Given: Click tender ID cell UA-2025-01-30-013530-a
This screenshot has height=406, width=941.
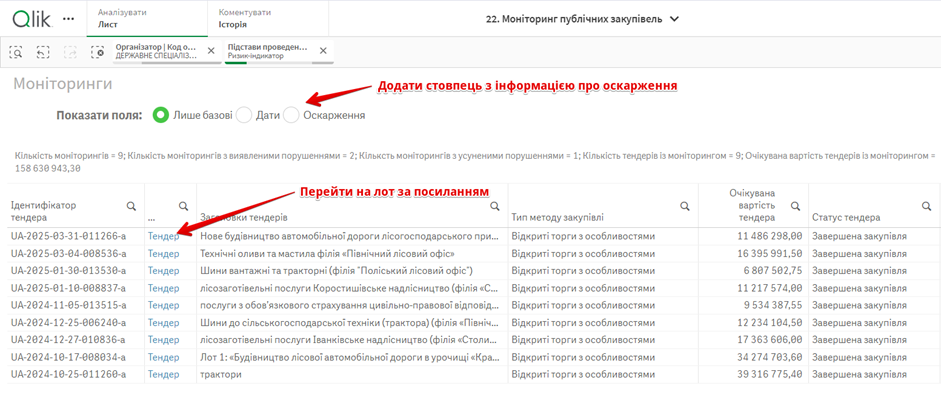Looking at the screenshot, I should (x=68, y=271).
